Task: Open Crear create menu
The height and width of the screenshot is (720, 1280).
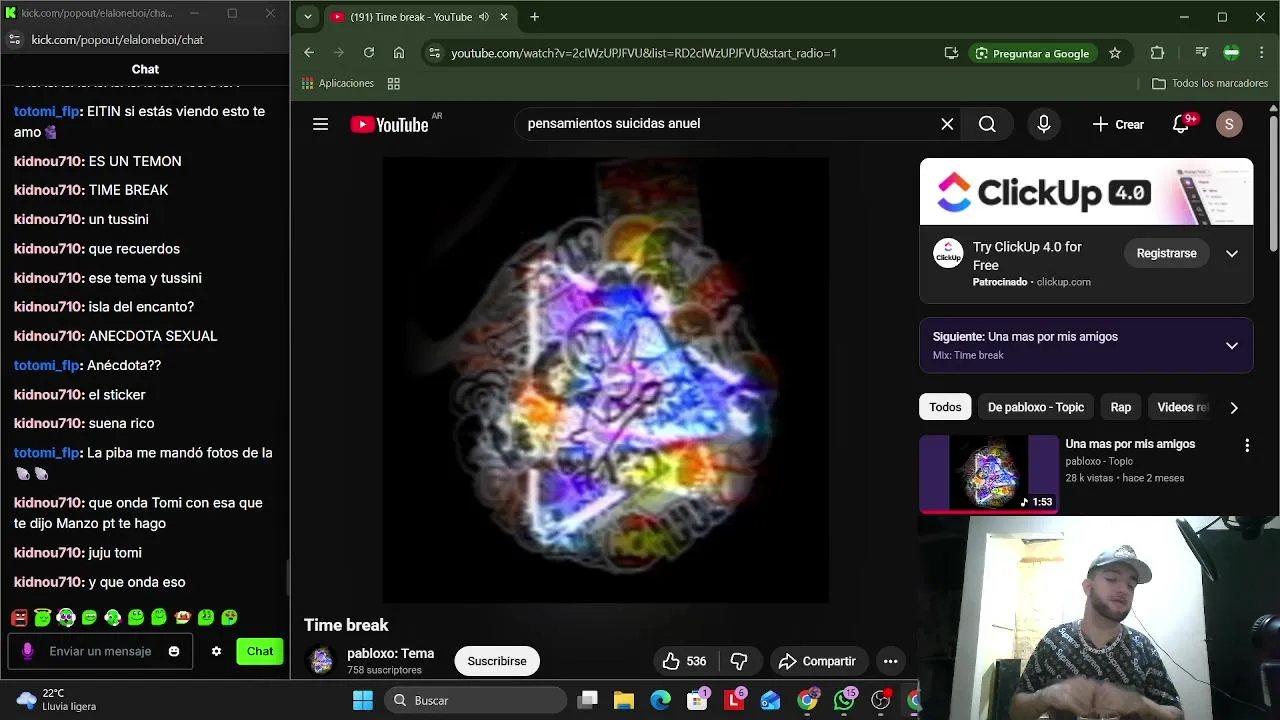Action: pos(1118,124)
